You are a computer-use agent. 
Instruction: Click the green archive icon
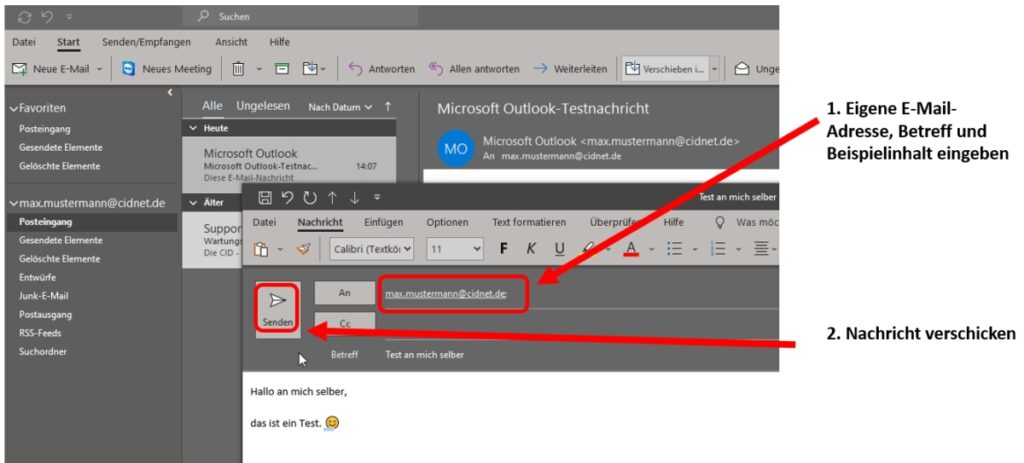pyautogui.click(x=281, y=69)
